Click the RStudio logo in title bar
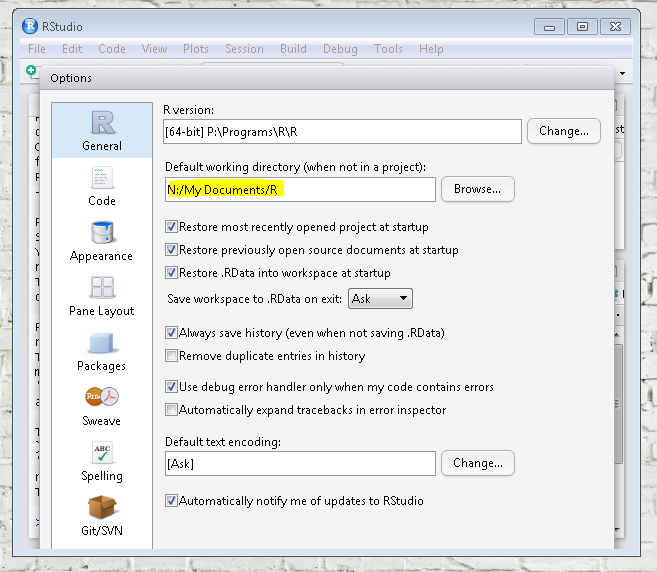657x572 pixels. 30,26
